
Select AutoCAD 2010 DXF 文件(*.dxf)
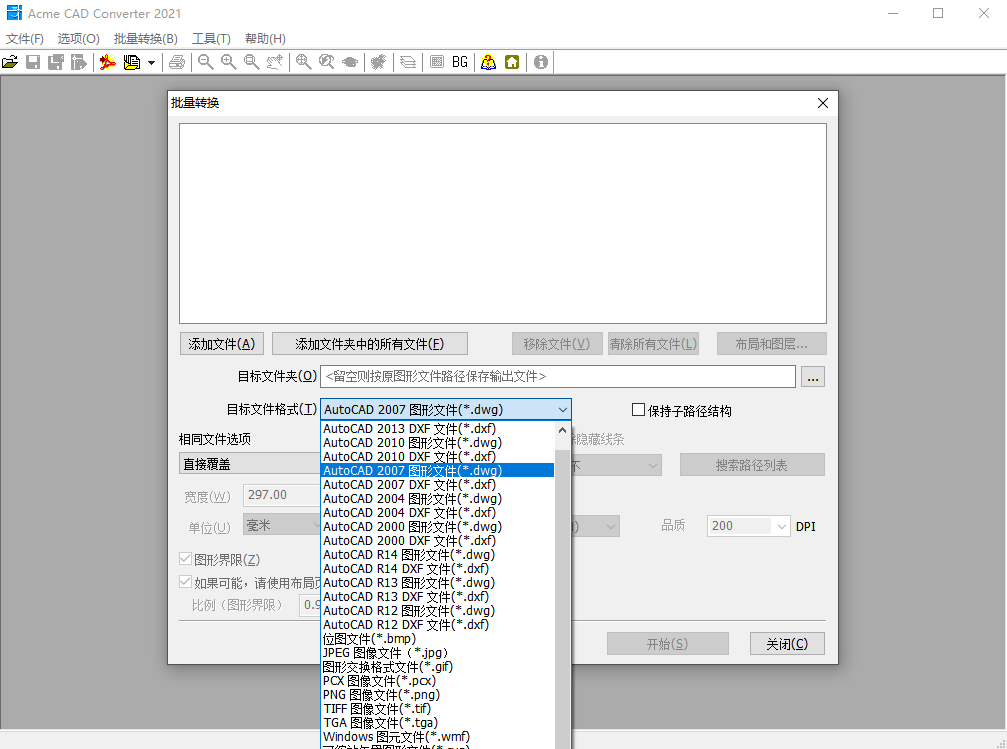(437, 457)
